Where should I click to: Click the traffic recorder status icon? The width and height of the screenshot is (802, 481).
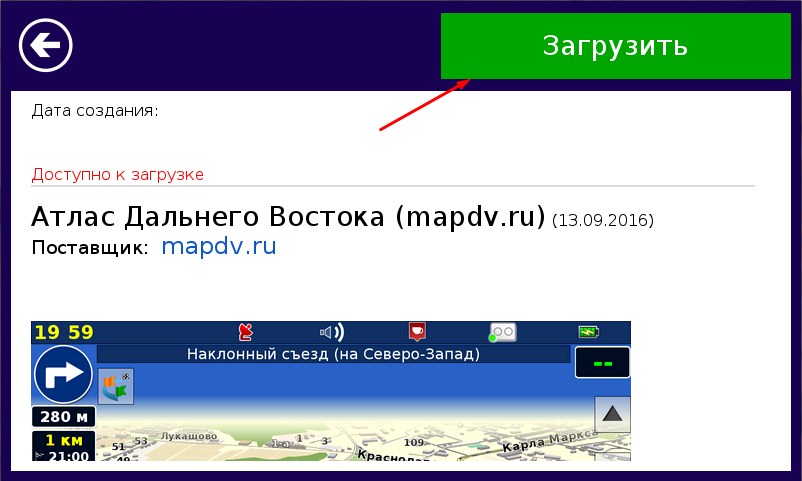click(501, 332)
